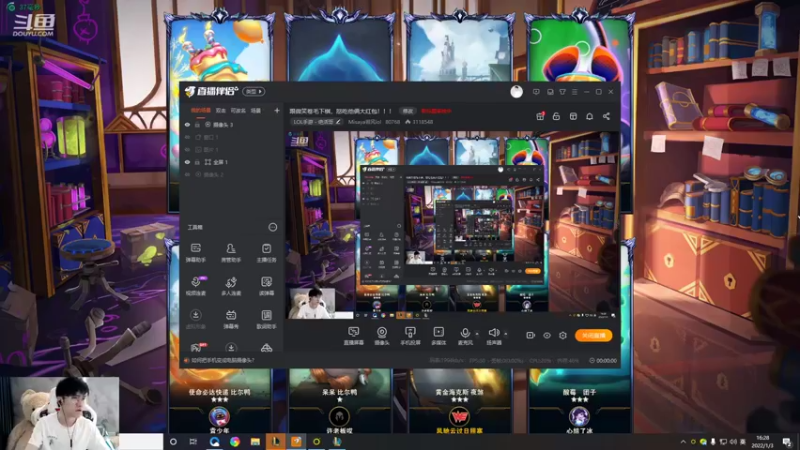Open the 歌词助手 lyrics assistant tool
The image size is (800, 450).
[266, 319]
